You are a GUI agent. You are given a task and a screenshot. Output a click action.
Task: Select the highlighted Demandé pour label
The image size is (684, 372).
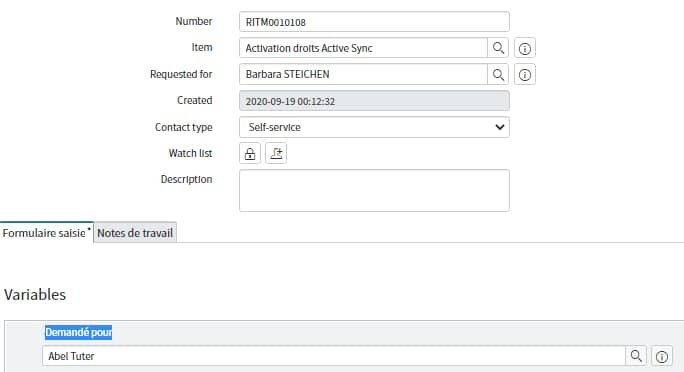pos(79,332)
